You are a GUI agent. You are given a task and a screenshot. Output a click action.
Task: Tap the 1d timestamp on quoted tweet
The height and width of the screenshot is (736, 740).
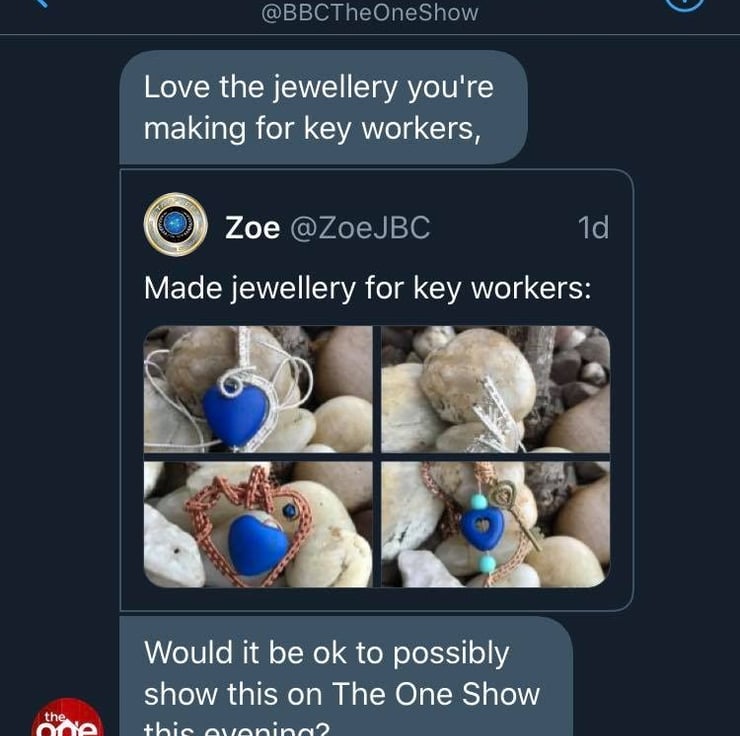[593, 228]
